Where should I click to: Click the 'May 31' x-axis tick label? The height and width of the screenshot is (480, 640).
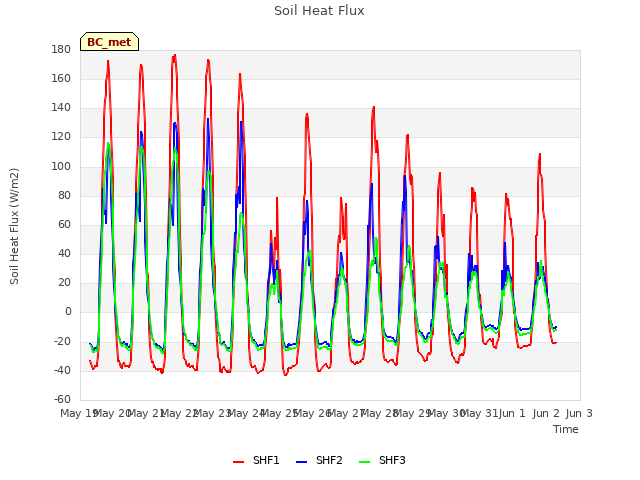coord(480,413)
